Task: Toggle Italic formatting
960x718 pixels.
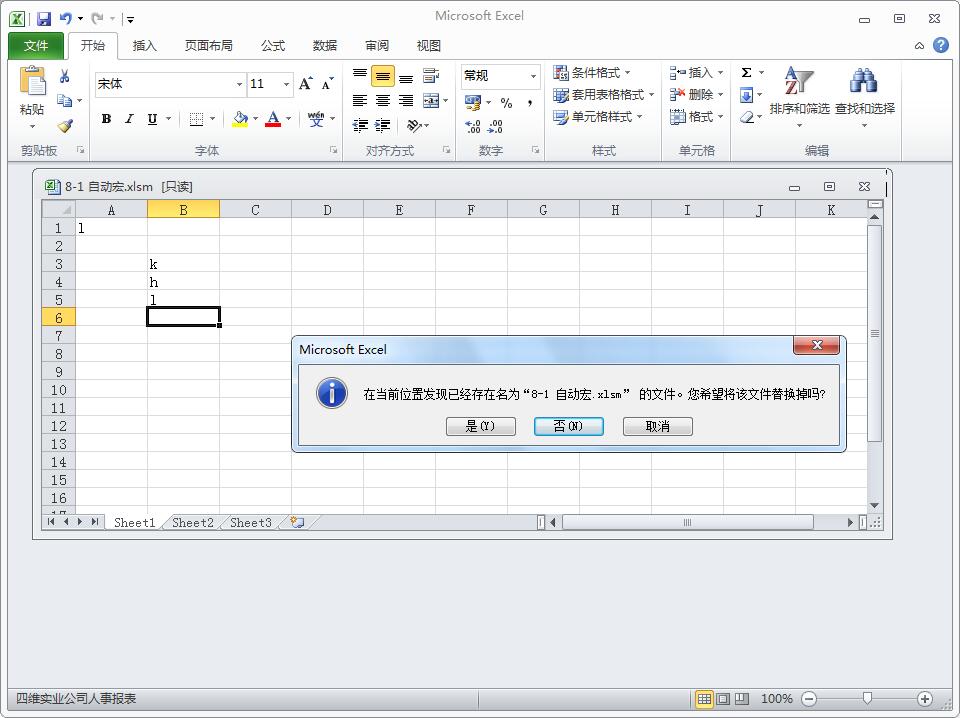Action: 129,119
